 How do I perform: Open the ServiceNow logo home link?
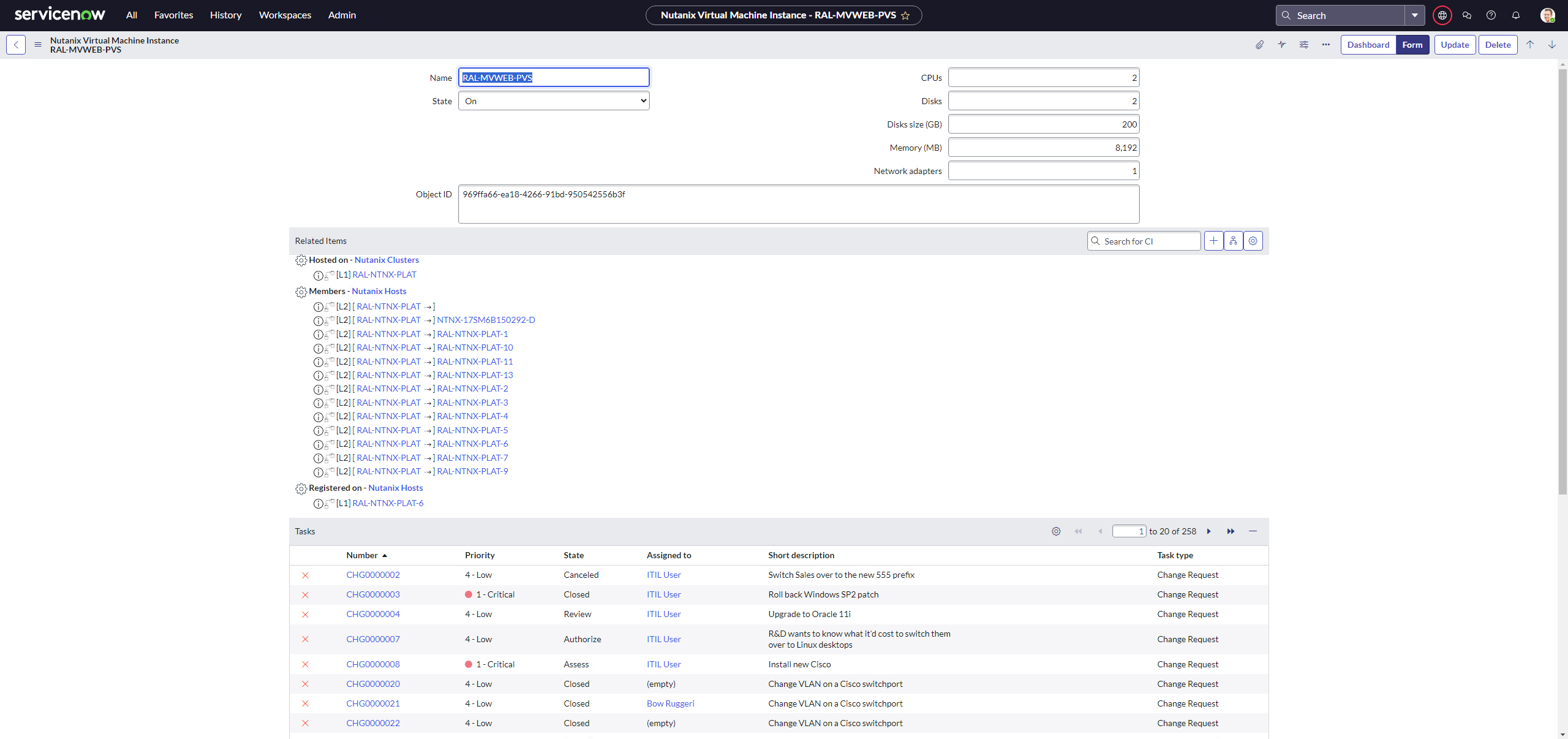[x=60, y=14]
